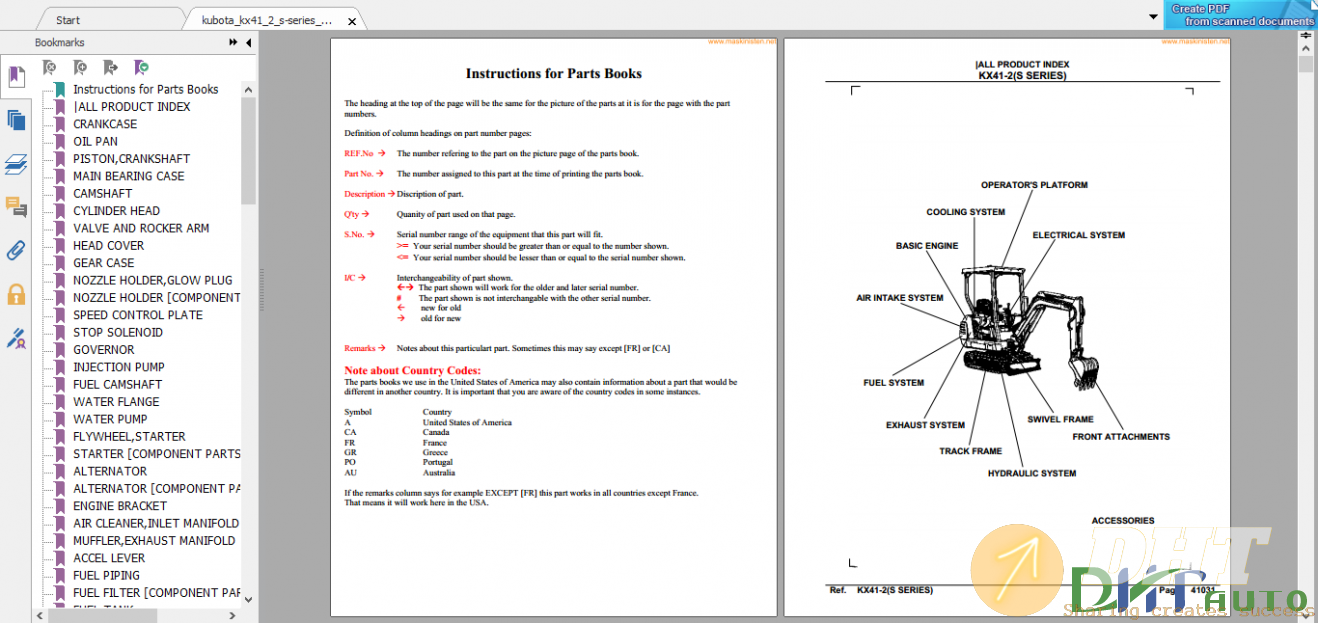The width and height of the screenshot is (1318, 623).
Task: Click the bookmark with arrow toolbar icon
Action: point(111,67)
